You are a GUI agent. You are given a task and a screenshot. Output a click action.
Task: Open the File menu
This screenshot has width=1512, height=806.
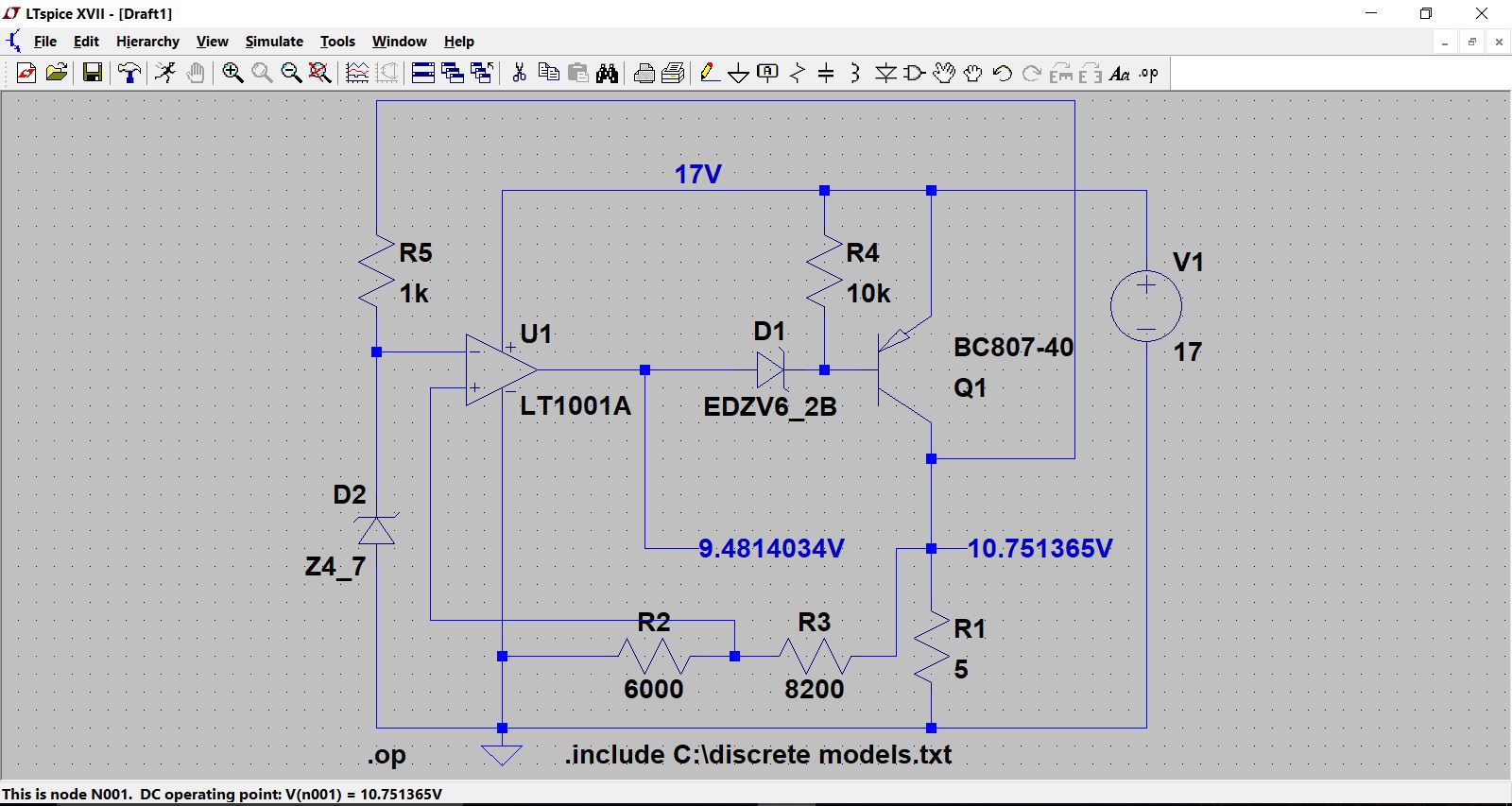point(45,42)
